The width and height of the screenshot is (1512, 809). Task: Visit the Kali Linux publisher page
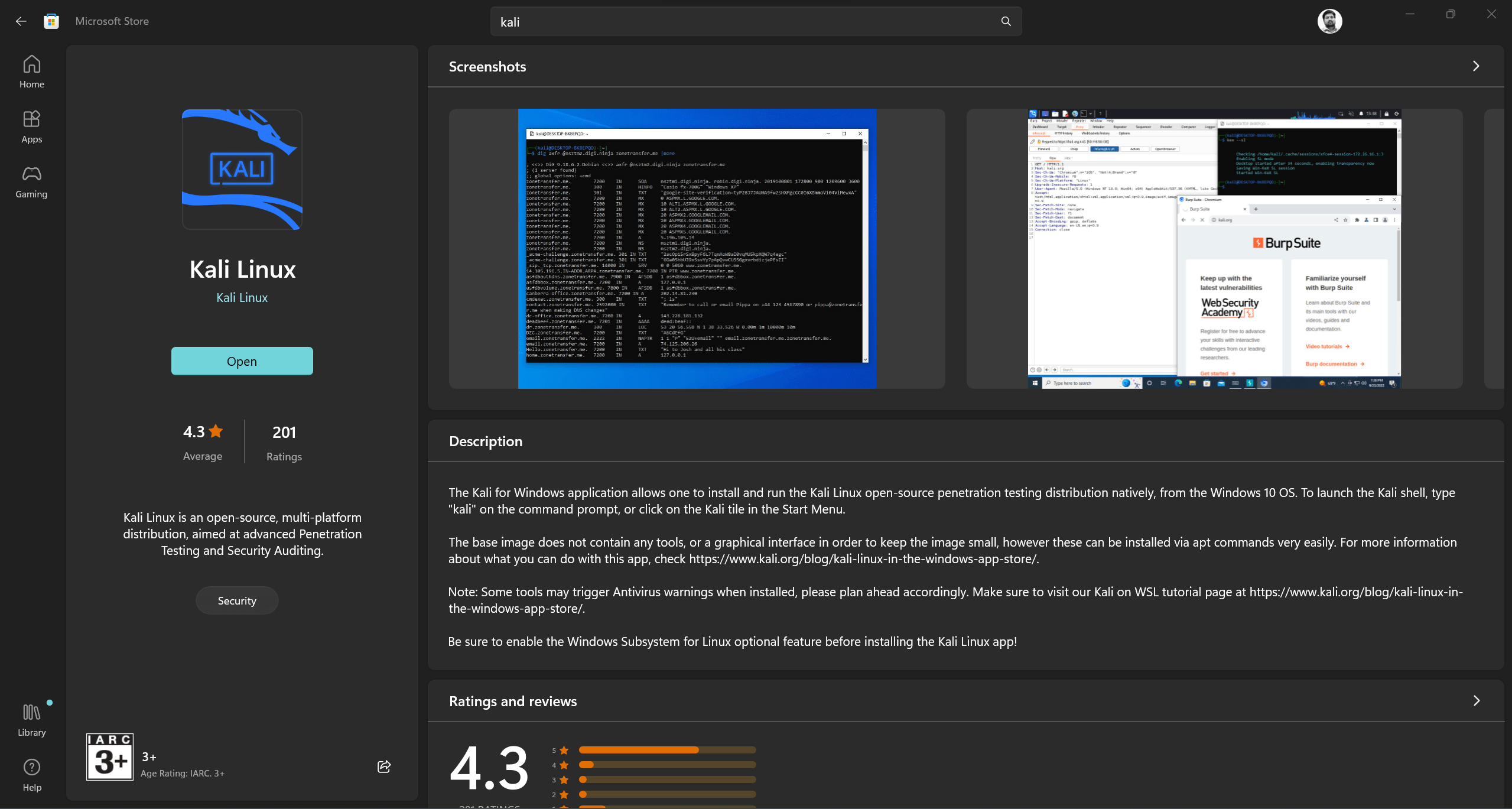pos(242,297)
